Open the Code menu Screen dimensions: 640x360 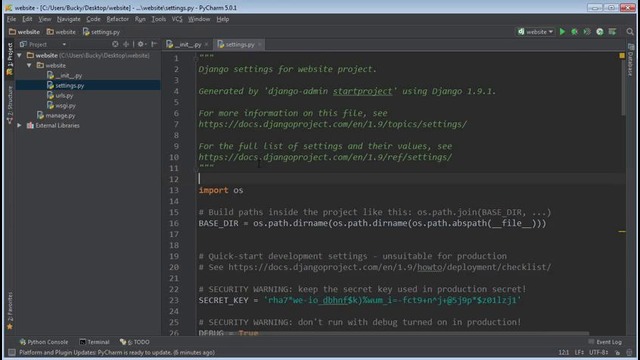point(93,19)
